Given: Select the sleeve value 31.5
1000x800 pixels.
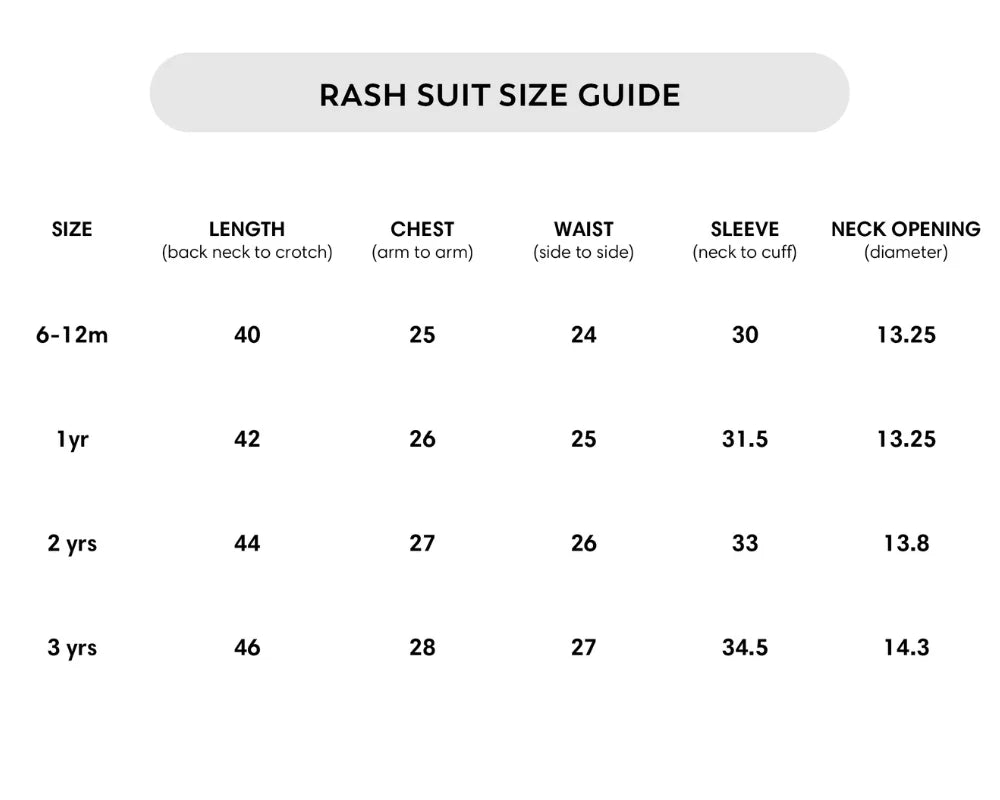Looking at the screenshot, I should pos(745,439).
